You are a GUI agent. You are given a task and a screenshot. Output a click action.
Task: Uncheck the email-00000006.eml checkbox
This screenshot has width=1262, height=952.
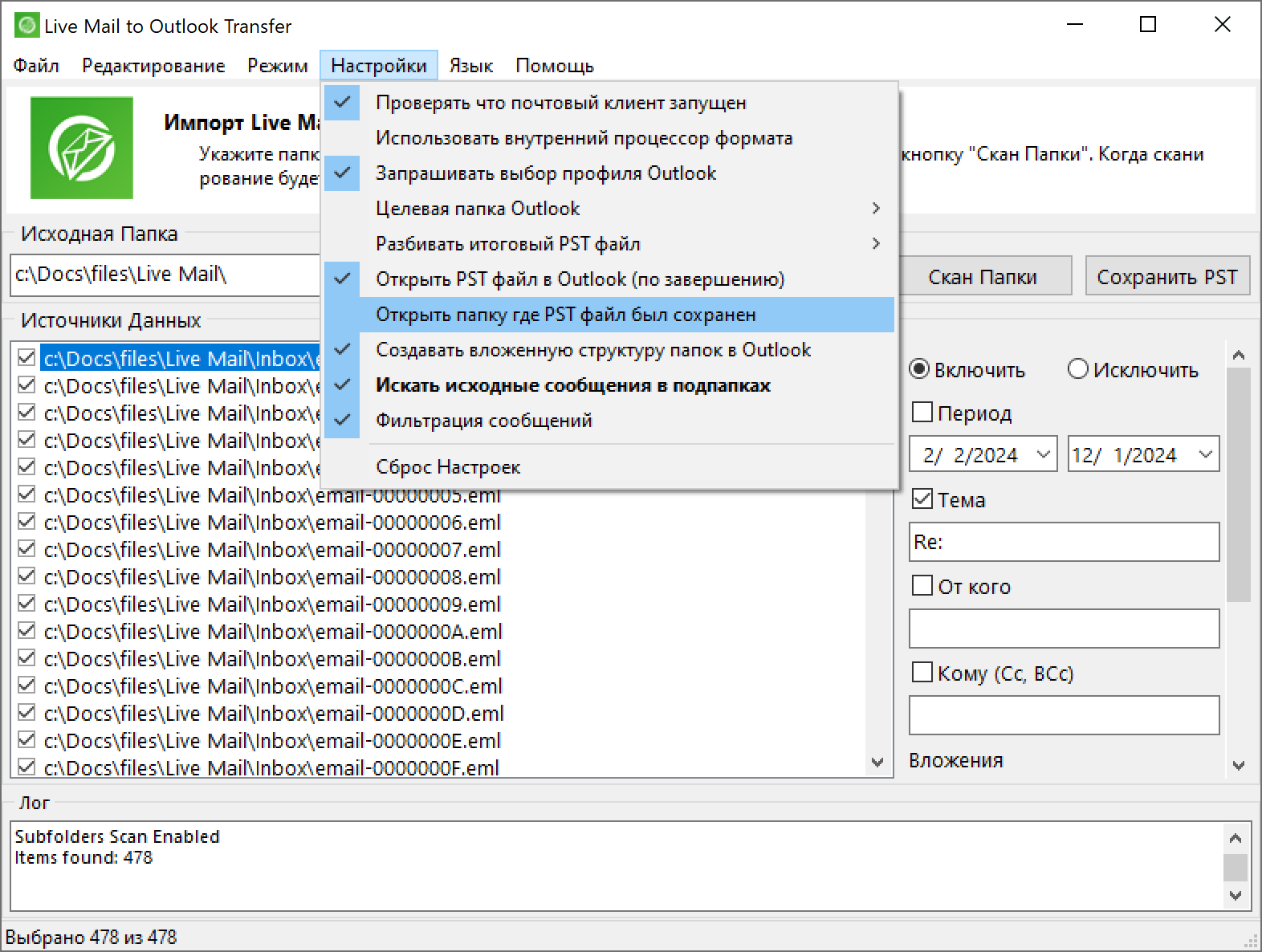coord(26,522)
